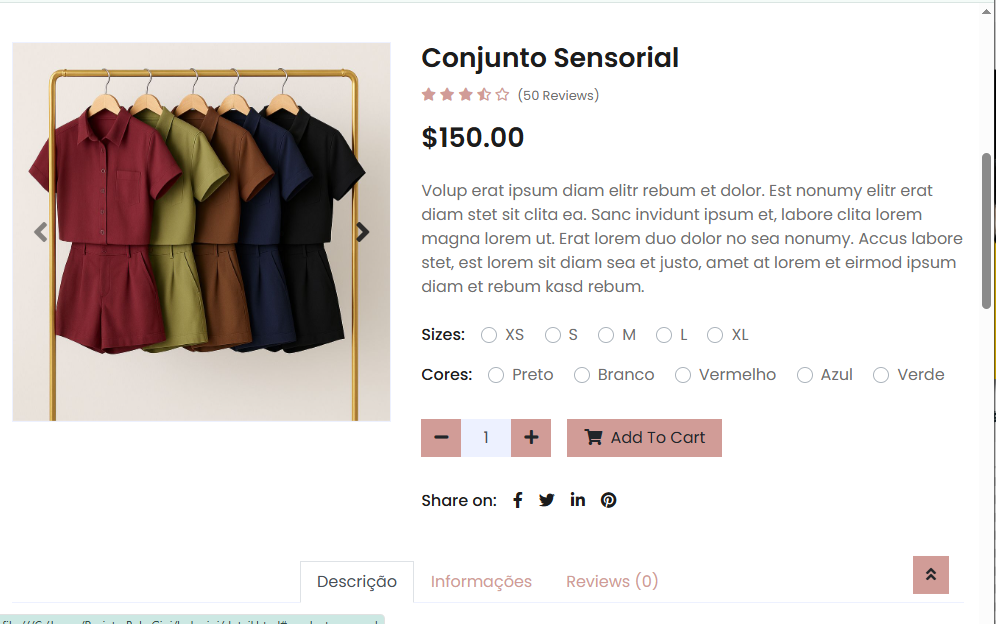This screenshot has width=996, height=624.
Task: Select size XS
Action: pos(489,335)
